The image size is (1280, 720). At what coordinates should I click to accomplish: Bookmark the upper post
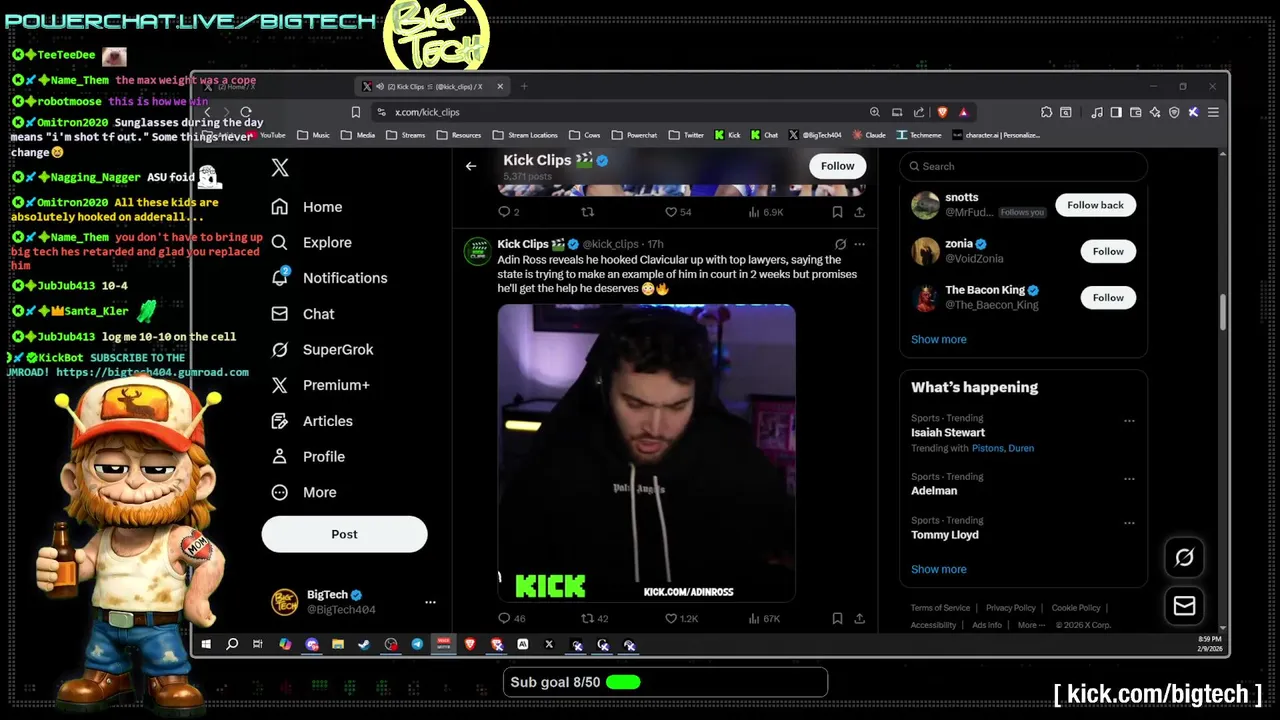coord(837,212)
